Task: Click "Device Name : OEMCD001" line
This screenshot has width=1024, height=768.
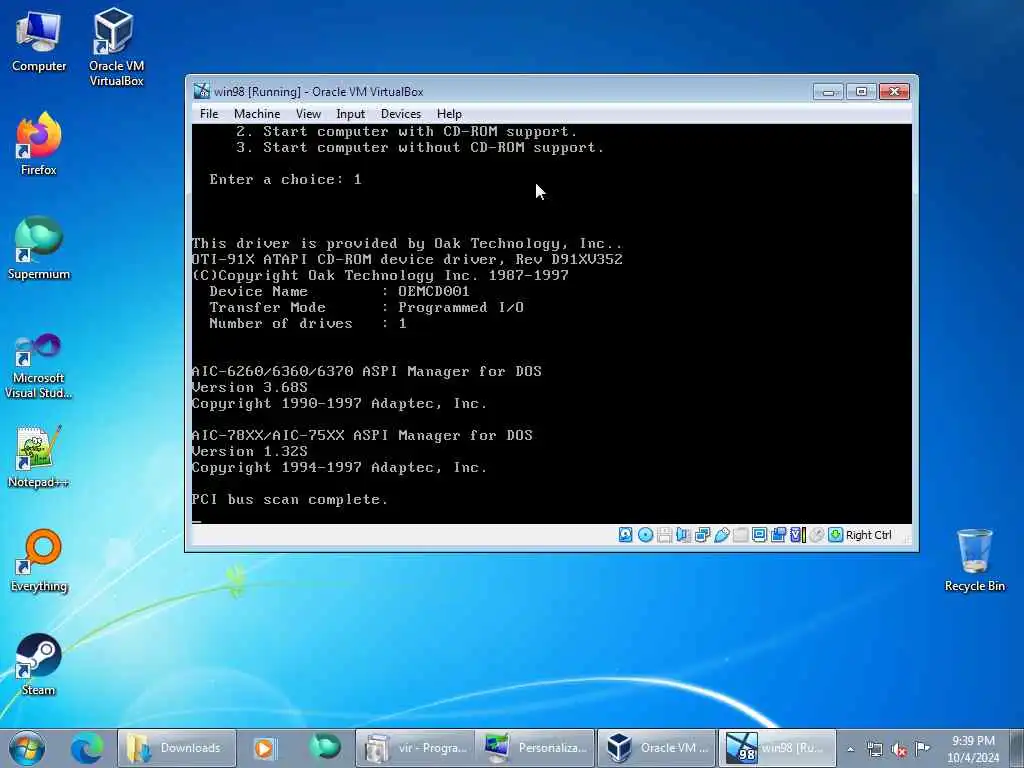Action: pyautogui.click(x=339, y=291)
